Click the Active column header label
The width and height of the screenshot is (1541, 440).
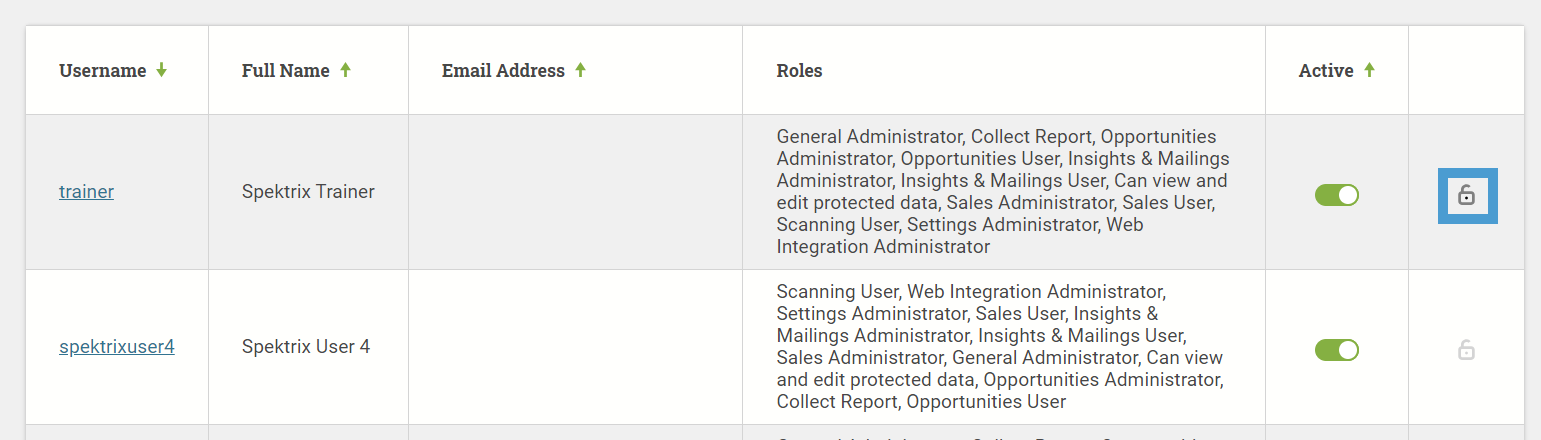click(x=1326, y=71)
